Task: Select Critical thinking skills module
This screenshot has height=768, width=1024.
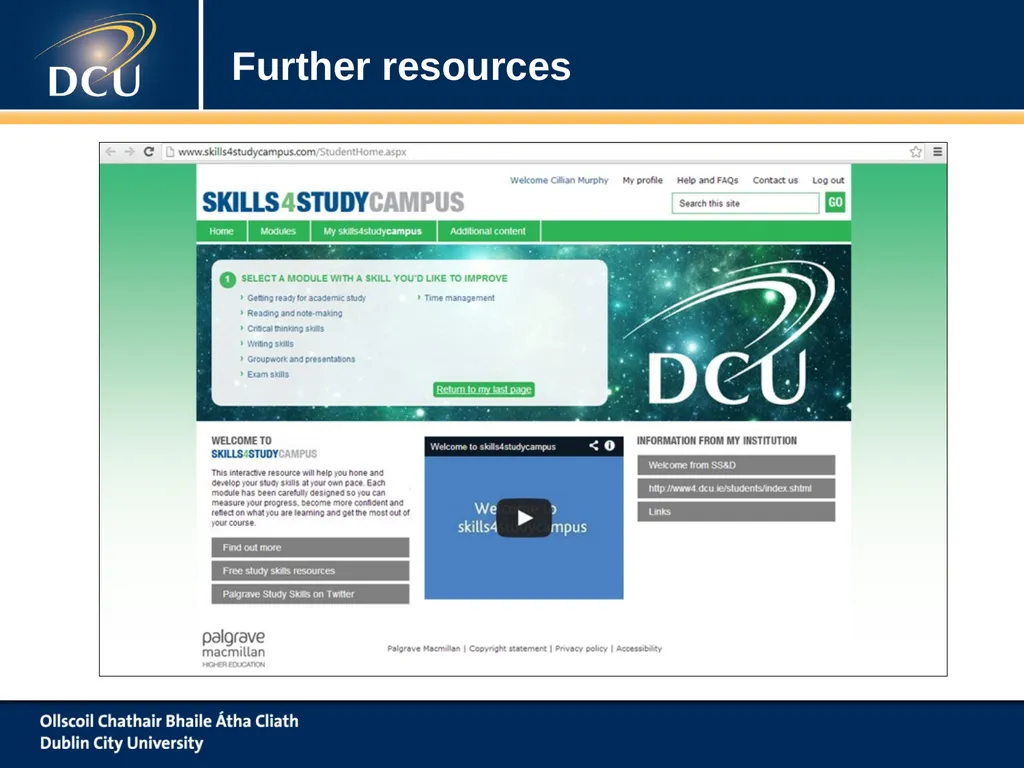Action: [x=285, y=328]
